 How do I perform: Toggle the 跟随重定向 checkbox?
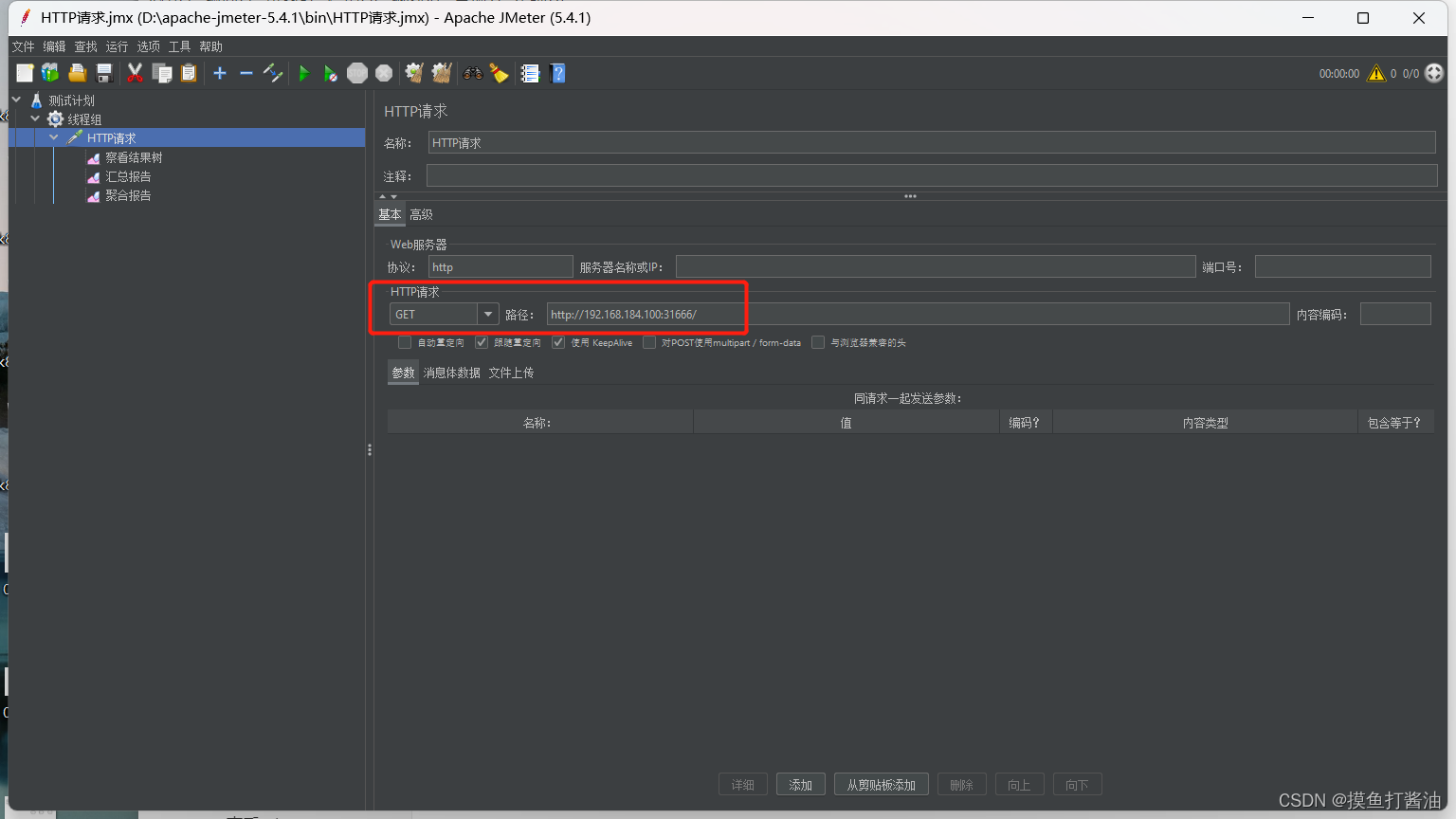coord(482,342)
